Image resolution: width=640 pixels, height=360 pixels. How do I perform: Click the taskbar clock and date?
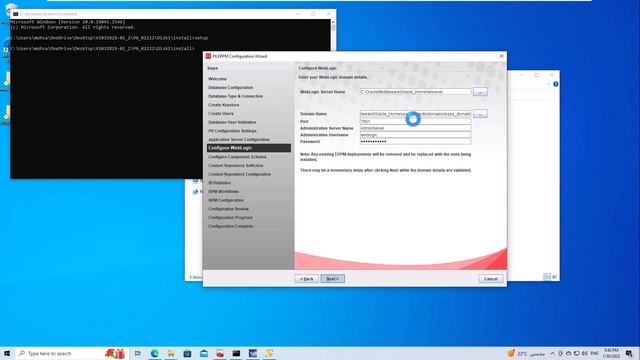pyautogui.click(x=611, y=353)
